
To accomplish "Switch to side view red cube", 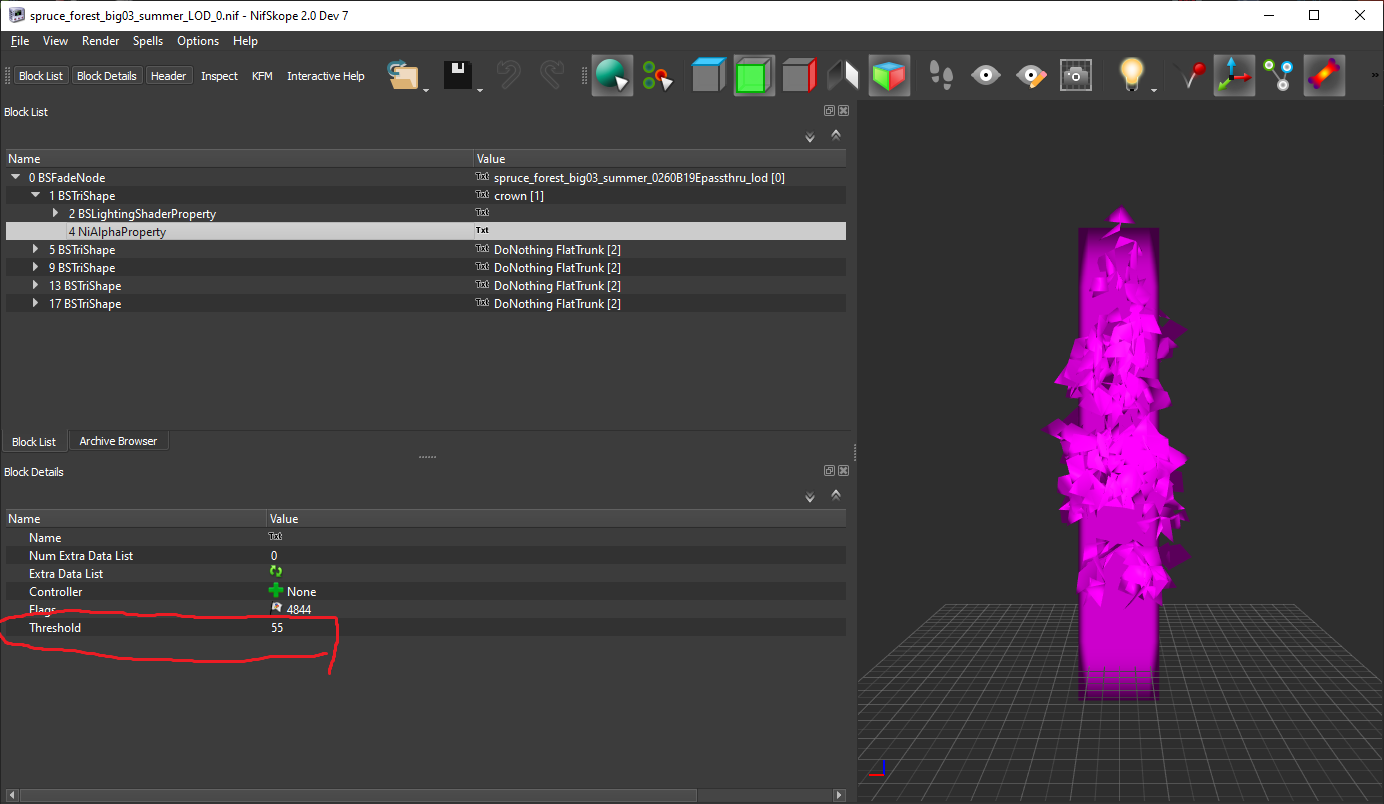I will pos(799,76).
